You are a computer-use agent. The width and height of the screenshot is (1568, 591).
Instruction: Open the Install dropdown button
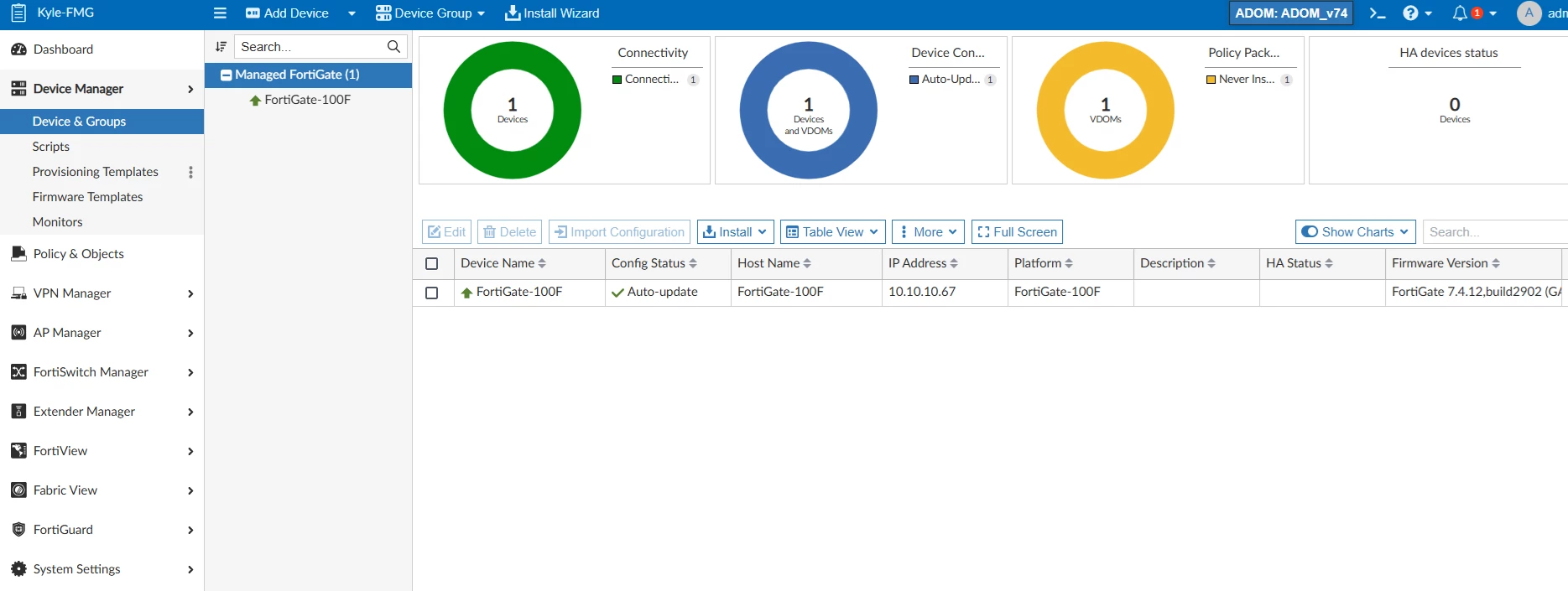(736, 232)
